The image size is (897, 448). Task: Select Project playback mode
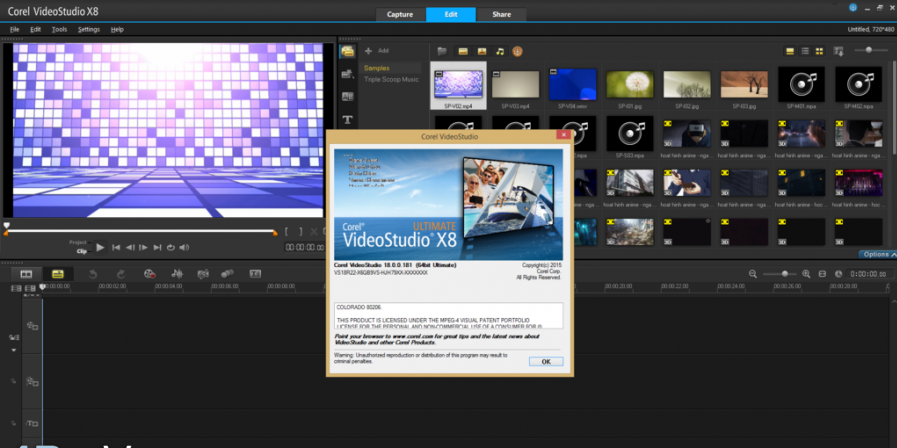pos(78,243)
